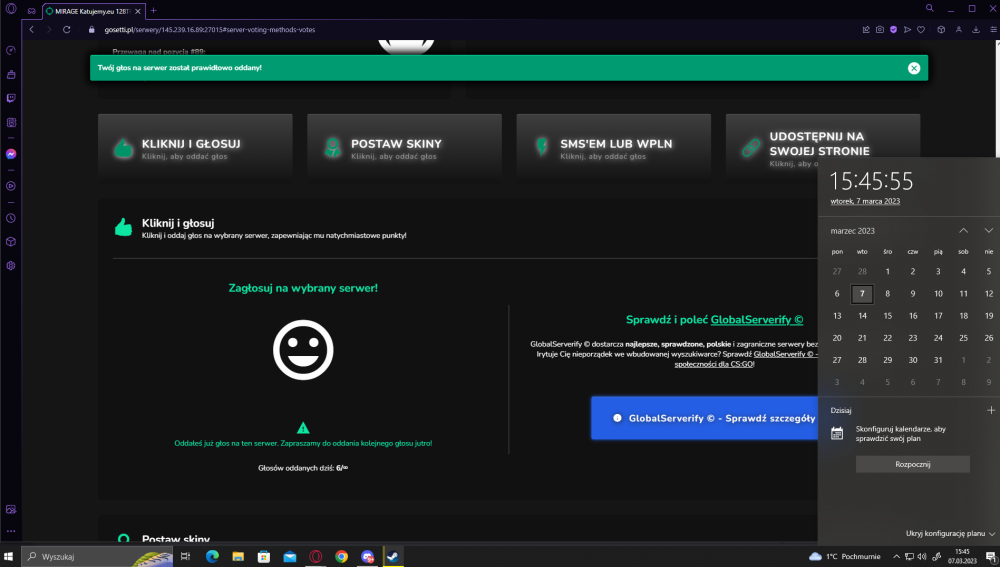This screenshot has width=1000, height=567.
Task: Select day 31 in the calendar
Action: [x=938, y=360]
